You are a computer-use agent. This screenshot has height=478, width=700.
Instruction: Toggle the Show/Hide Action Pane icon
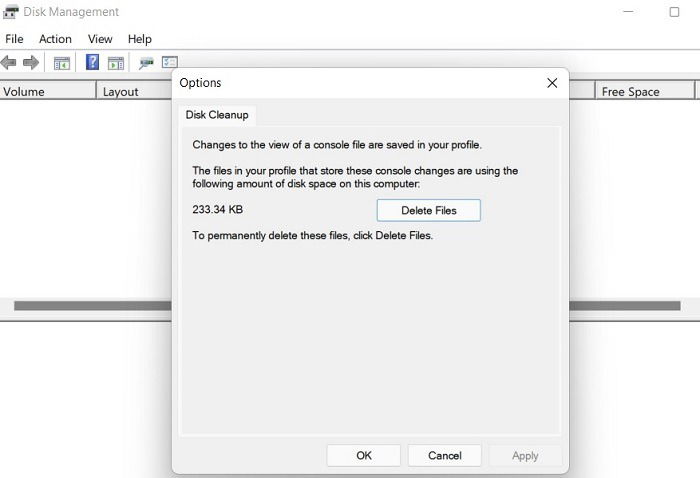(116, 63)
